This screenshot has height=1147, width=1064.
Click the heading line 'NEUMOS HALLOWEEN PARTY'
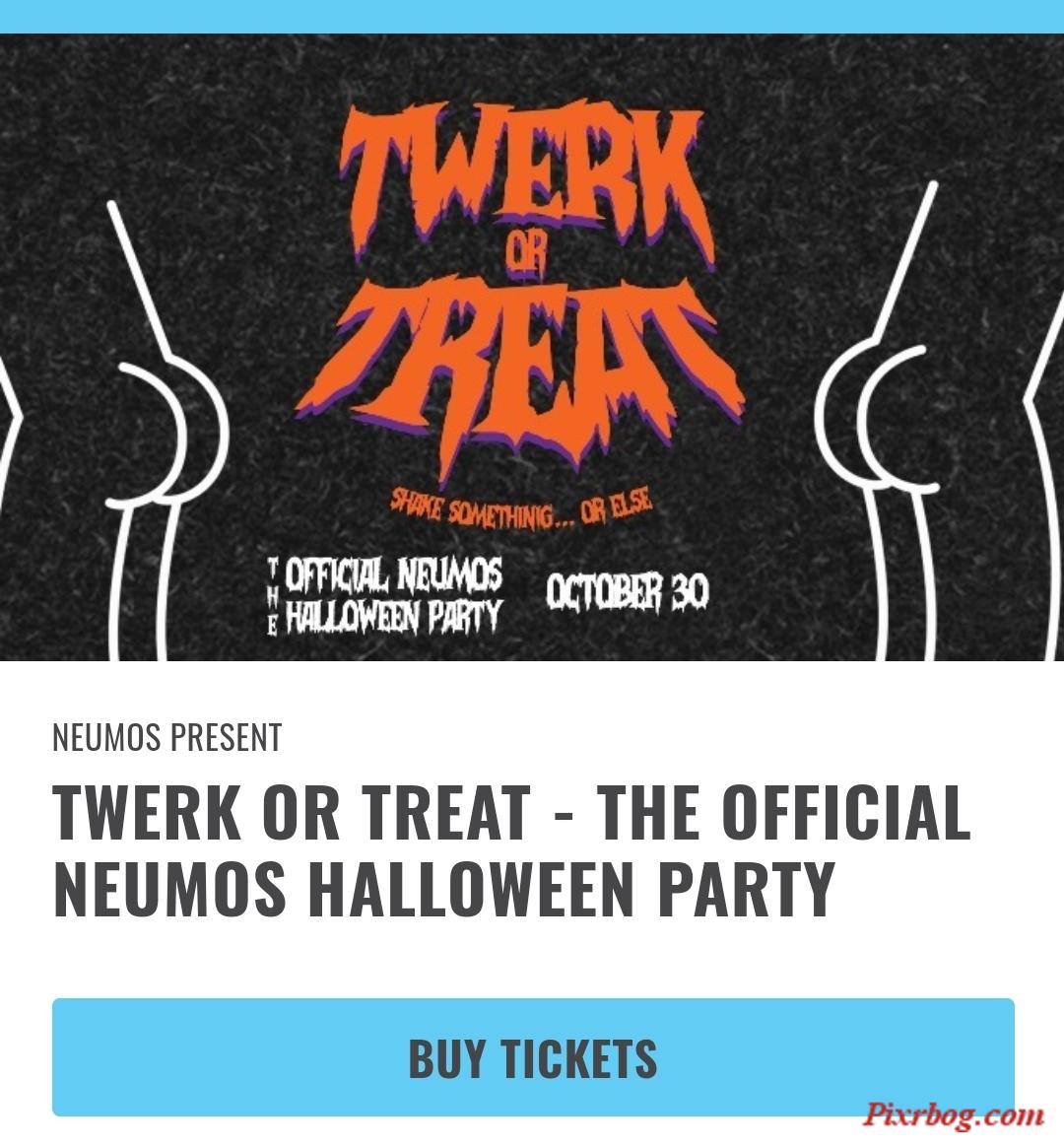tap(444, 889)
